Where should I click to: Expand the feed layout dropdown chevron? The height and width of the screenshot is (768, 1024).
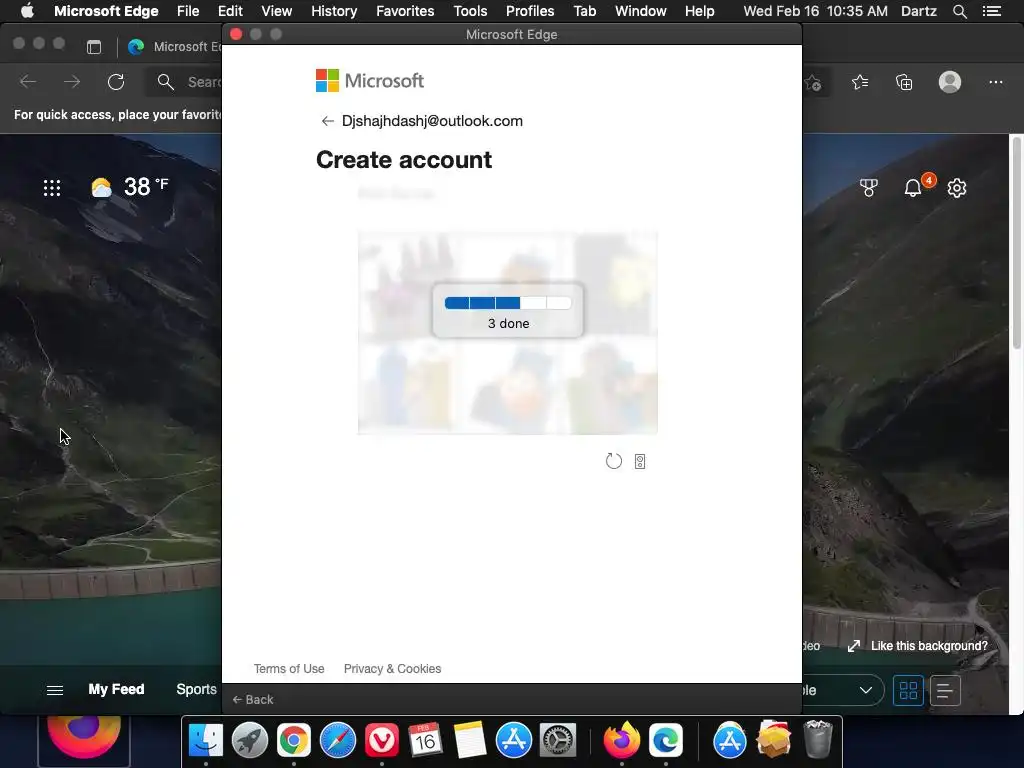[866, 690]
